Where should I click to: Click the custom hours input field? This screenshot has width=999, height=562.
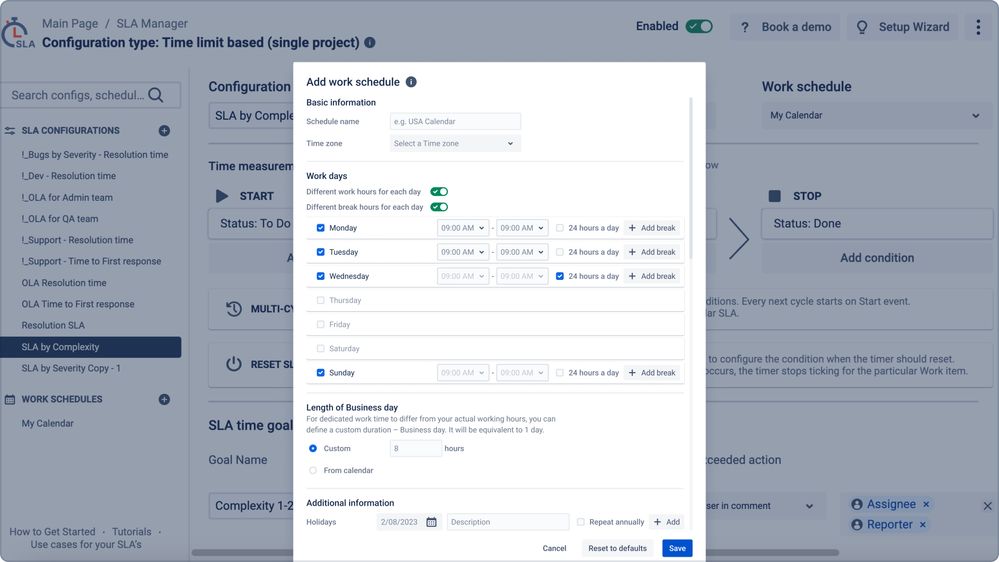pos(415,449)
